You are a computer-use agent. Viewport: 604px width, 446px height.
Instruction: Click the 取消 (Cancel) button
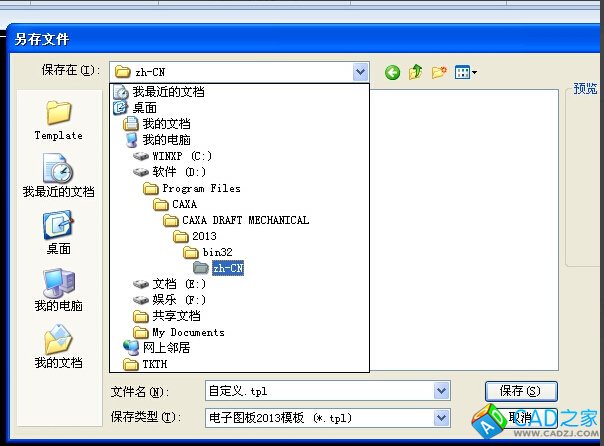coord(520,418)
